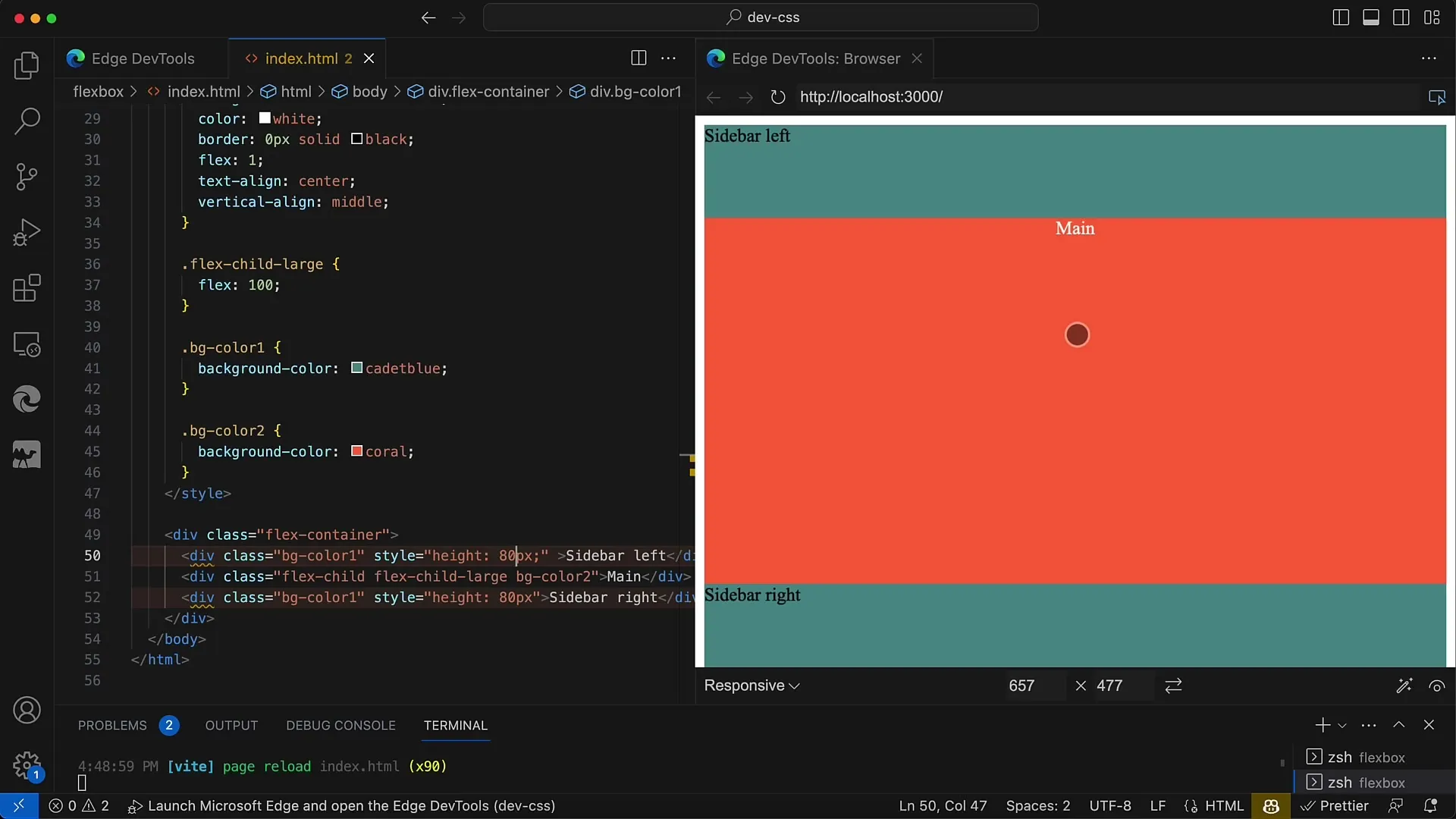
Task: Open the cadetblue color swatch picker
Action: 356,368
